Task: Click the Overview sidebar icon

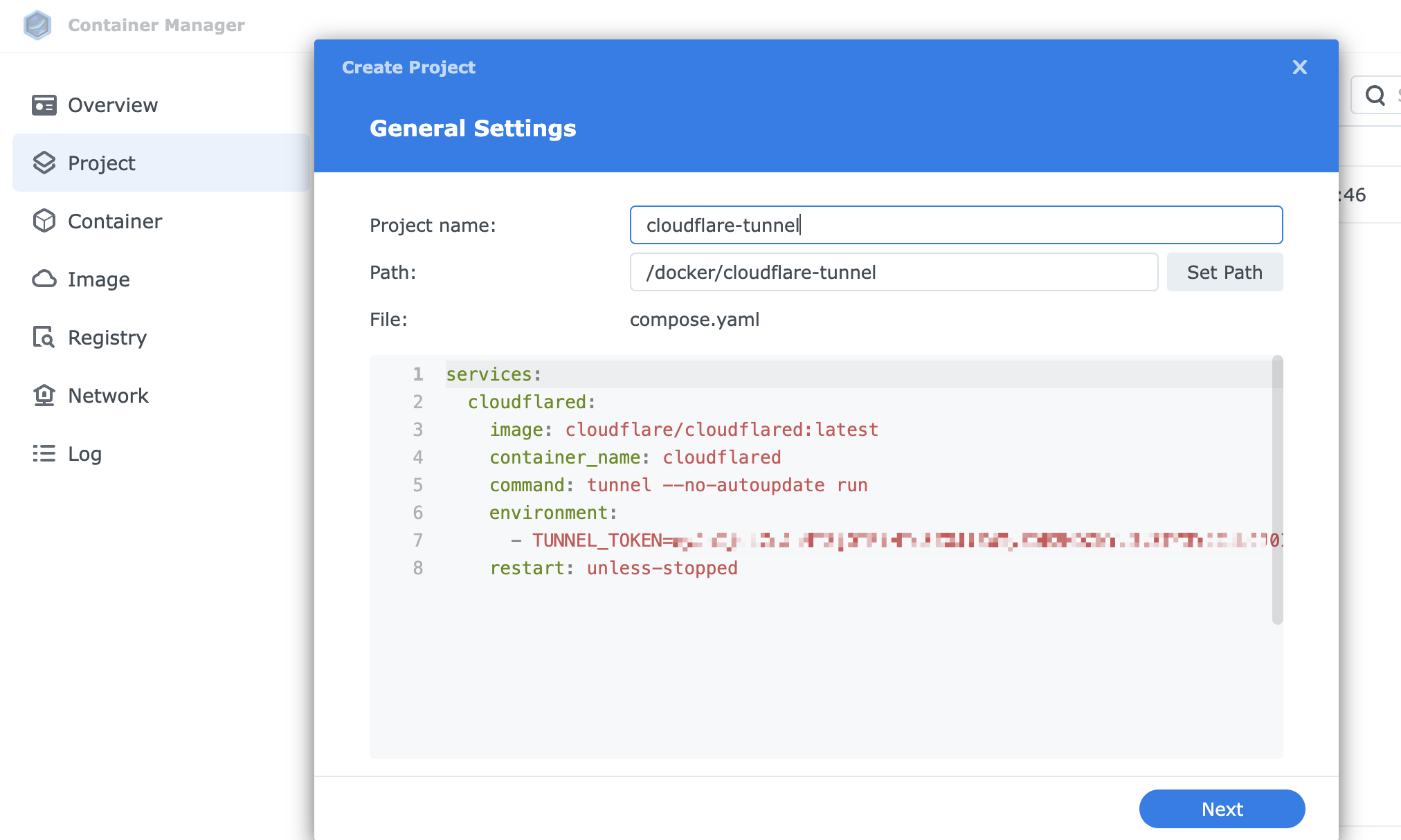Action: (44, 105)
